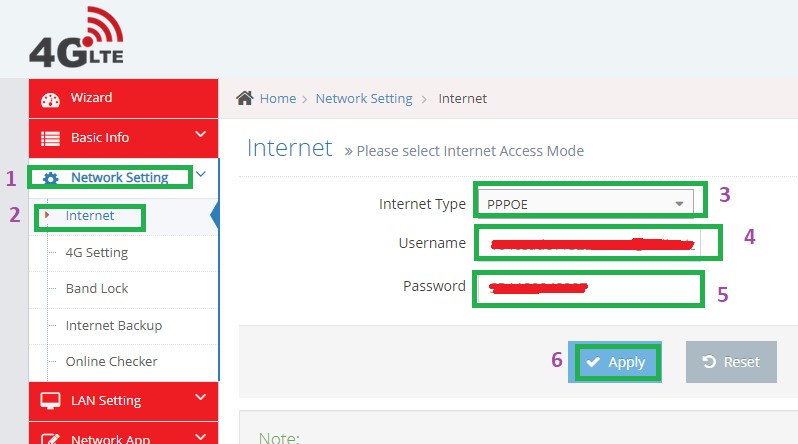Go to Online Checker in sidebar

pyautogui.click(x=111, y=361)
